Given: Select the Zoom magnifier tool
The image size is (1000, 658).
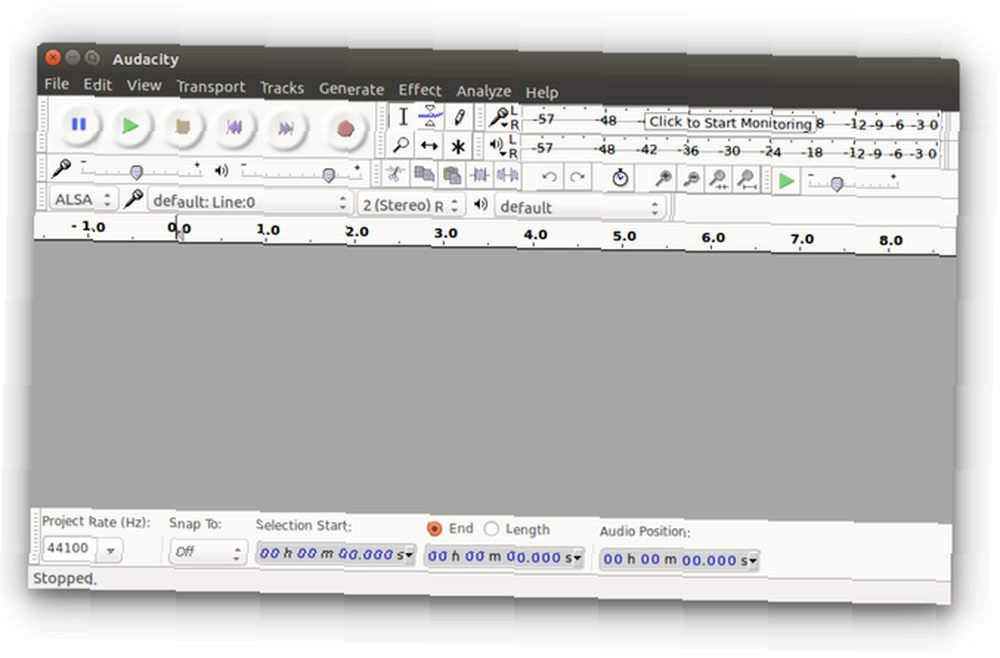Looking at the screenshot, I should pos(401,145).
